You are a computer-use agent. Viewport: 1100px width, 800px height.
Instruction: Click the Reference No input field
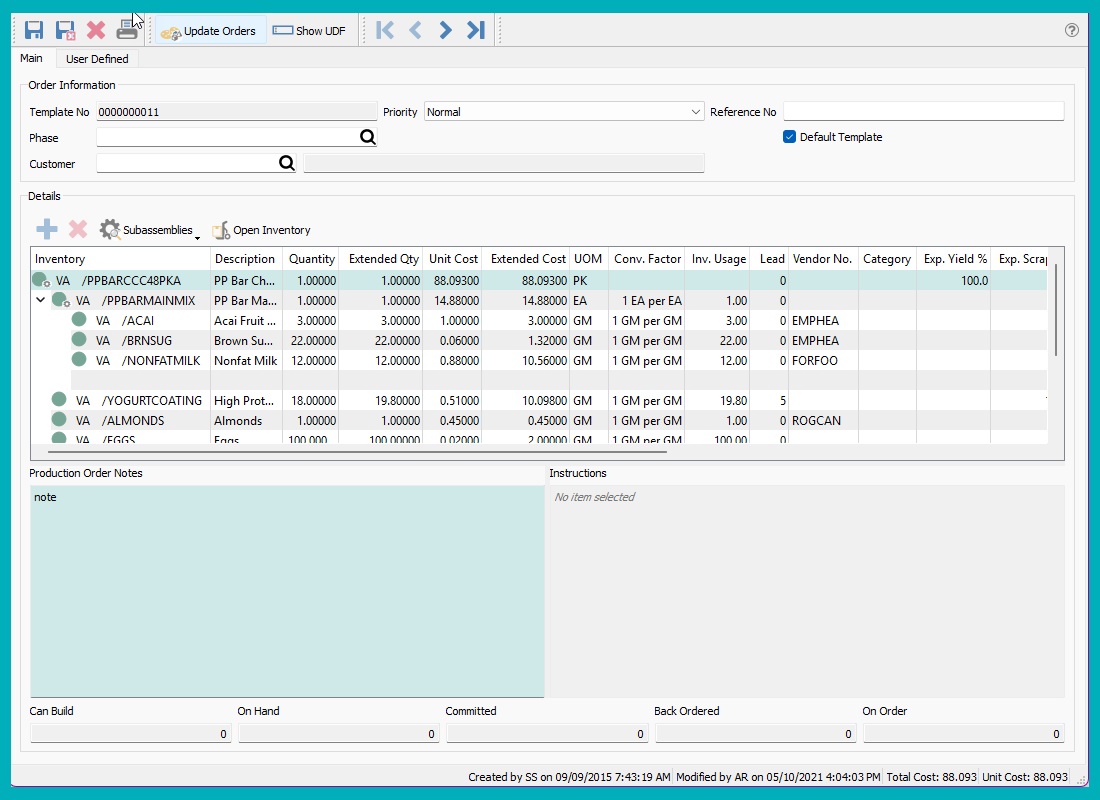[923, 111]
